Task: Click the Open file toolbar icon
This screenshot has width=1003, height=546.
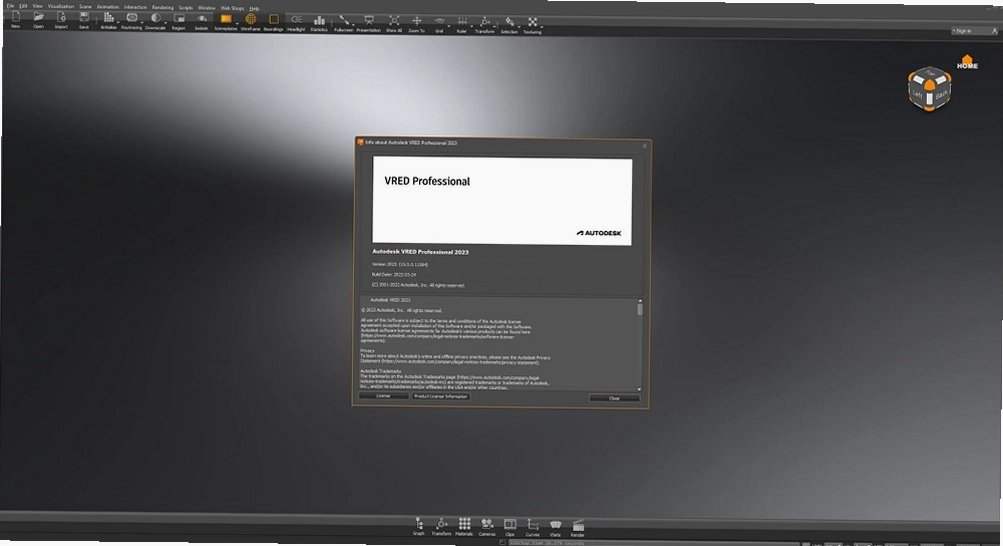Action: [x=38, y=19]
